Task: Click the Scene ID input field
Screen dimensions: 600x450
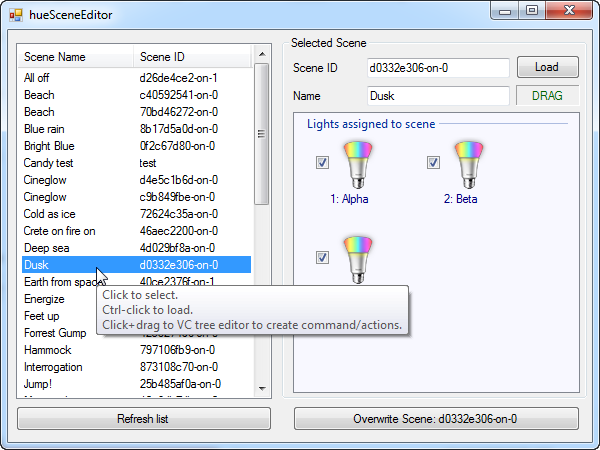Action: (438, 68)
